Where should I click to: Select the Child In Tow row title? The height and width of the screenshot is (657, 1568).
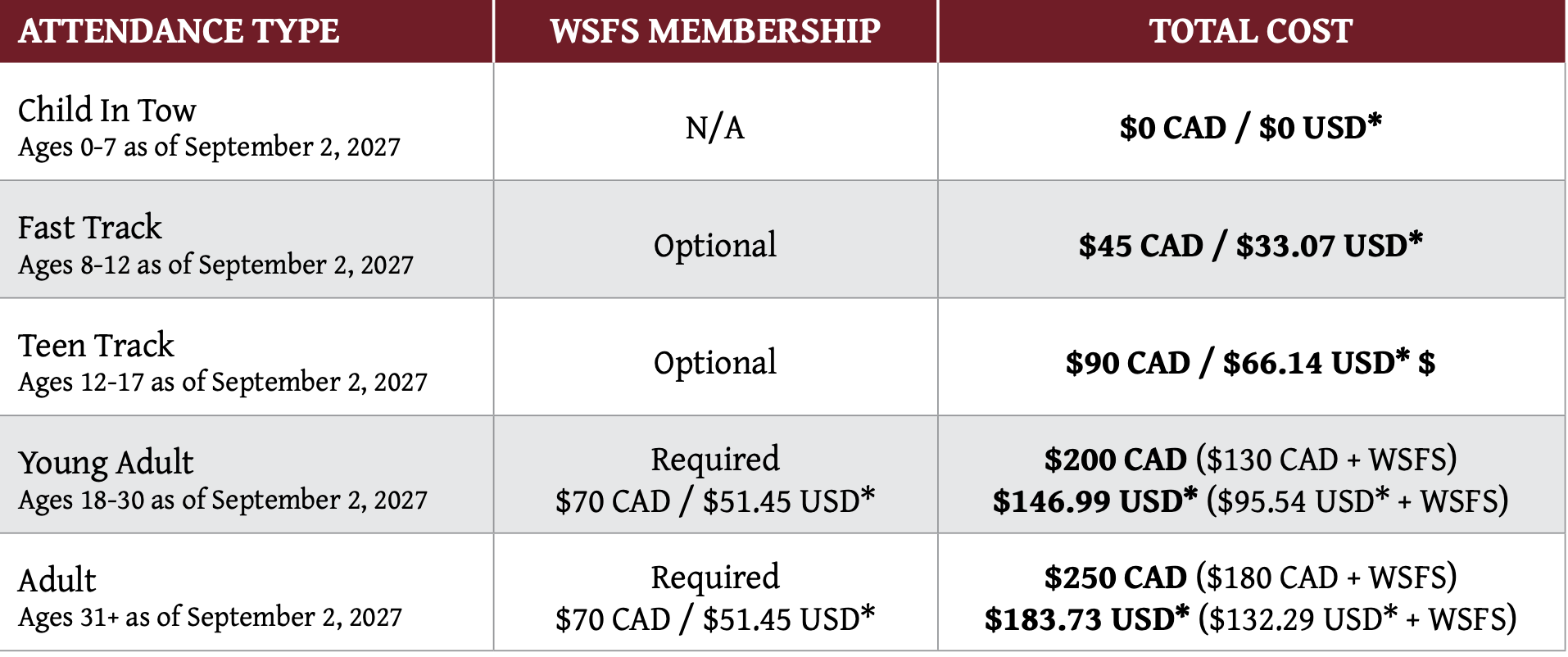coord(107,111)
